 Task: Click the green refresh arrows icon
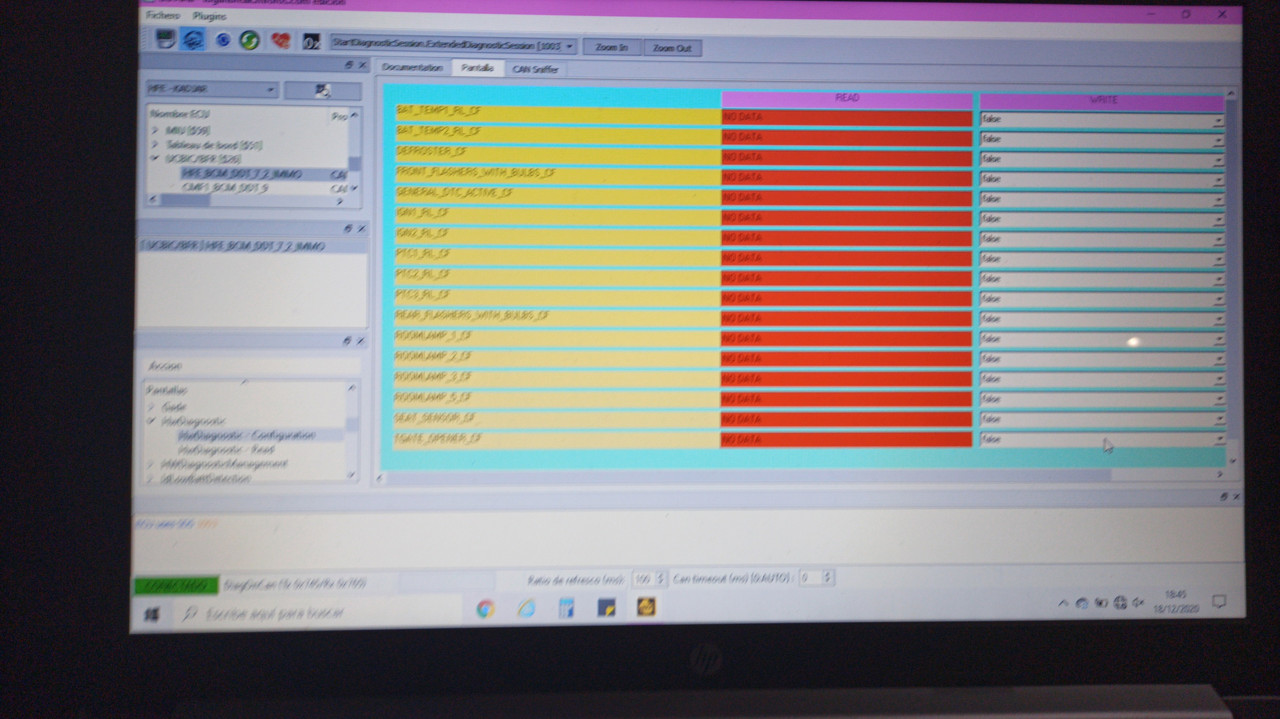250,41
